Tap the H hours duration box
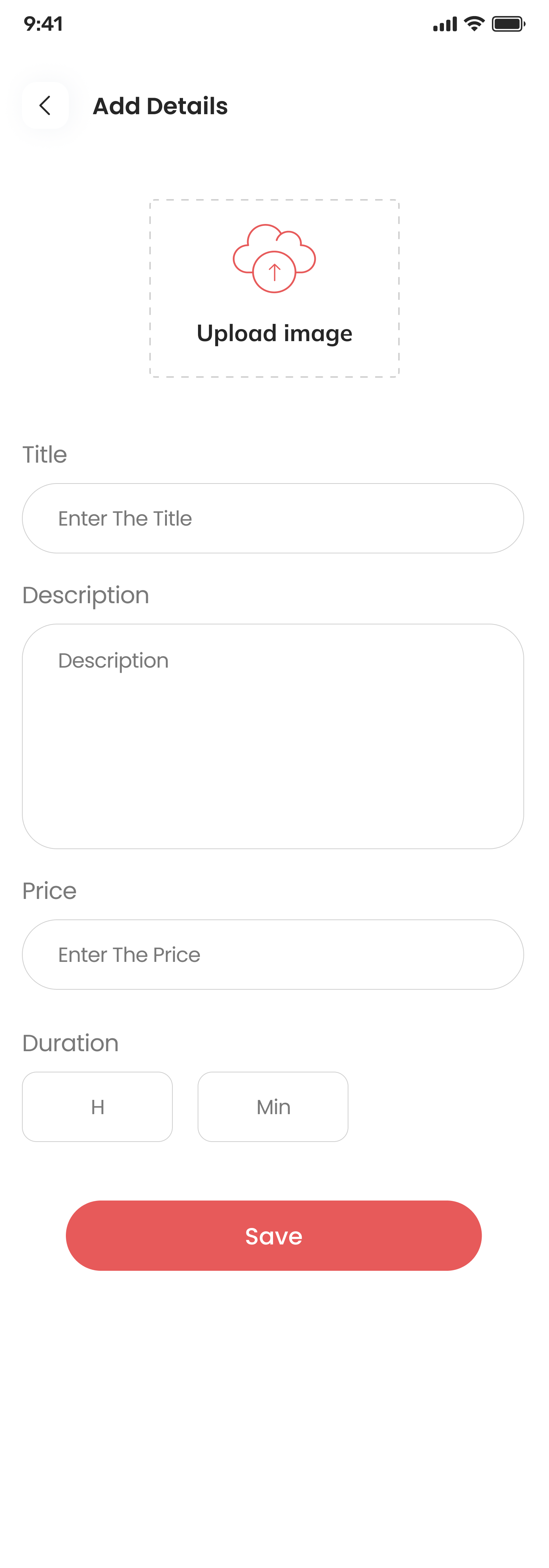Viewport: 549px width, 1568px height. click(97, 1106)
